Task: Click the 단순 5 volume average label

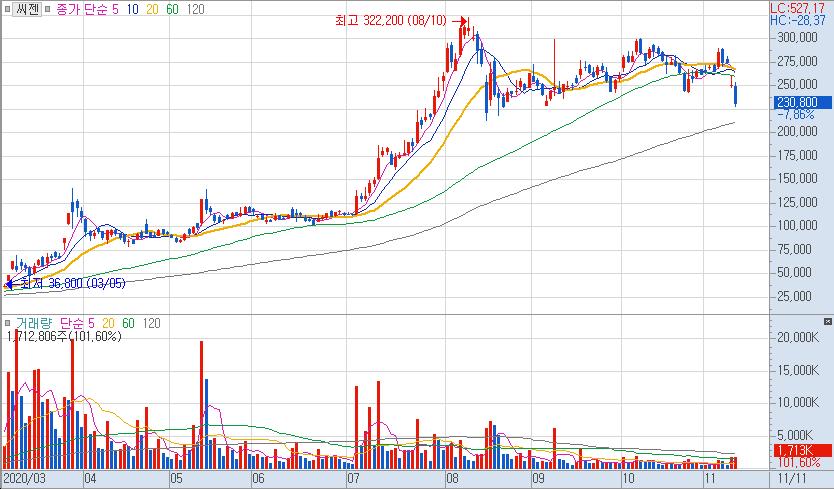Action: [77, 323]
